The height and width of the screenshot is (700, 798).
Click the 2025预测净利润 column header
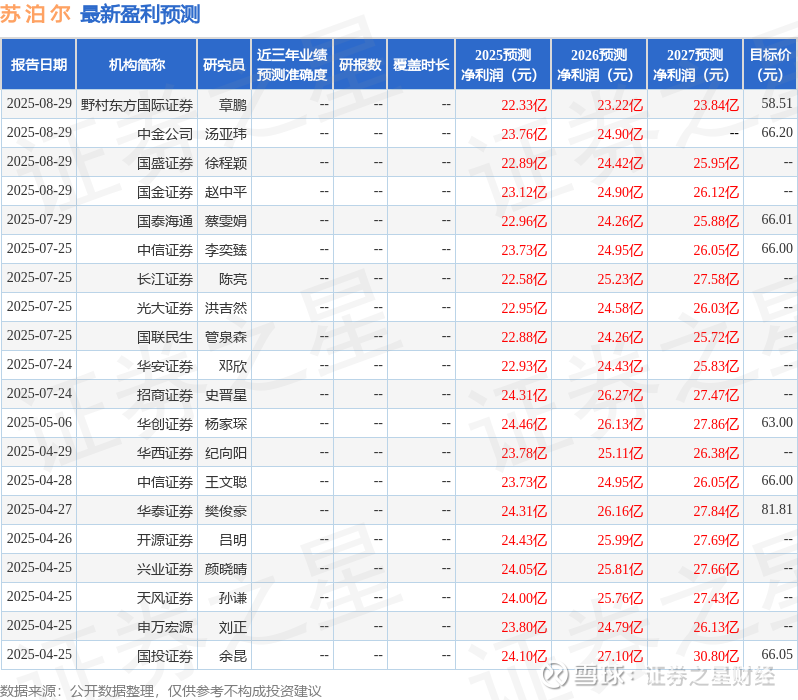pyautogui.click(x=503, y=65)
